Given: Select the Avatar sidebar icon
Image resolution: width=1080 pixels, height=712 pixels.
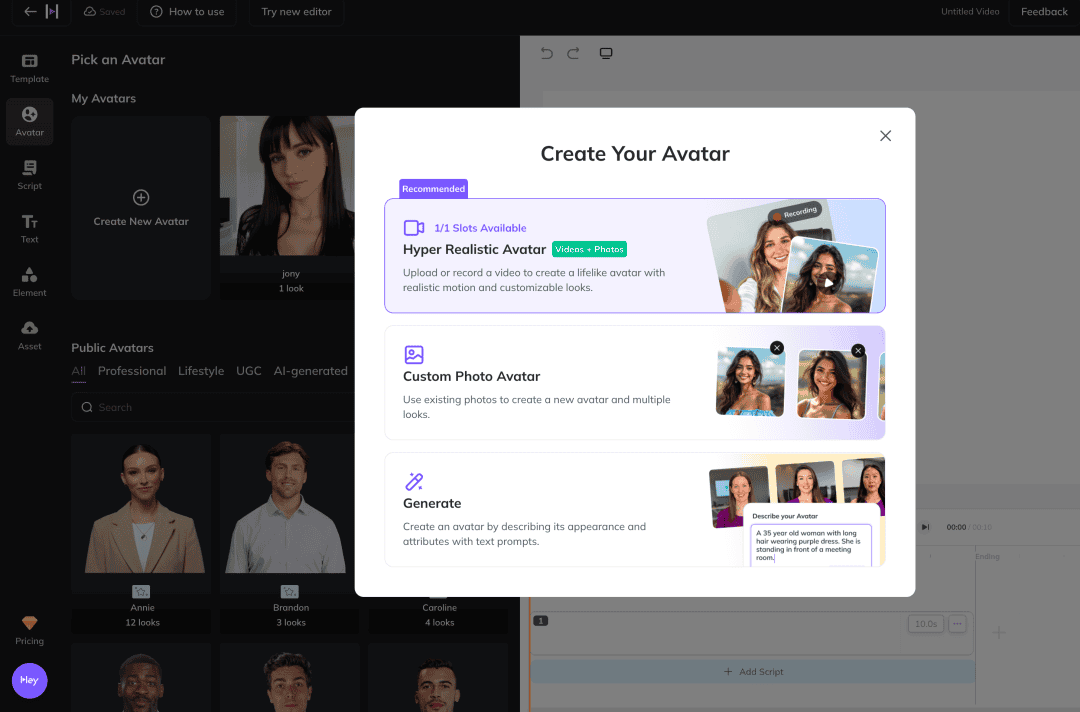Looking at the screenshot, I should tap(29, 121).
